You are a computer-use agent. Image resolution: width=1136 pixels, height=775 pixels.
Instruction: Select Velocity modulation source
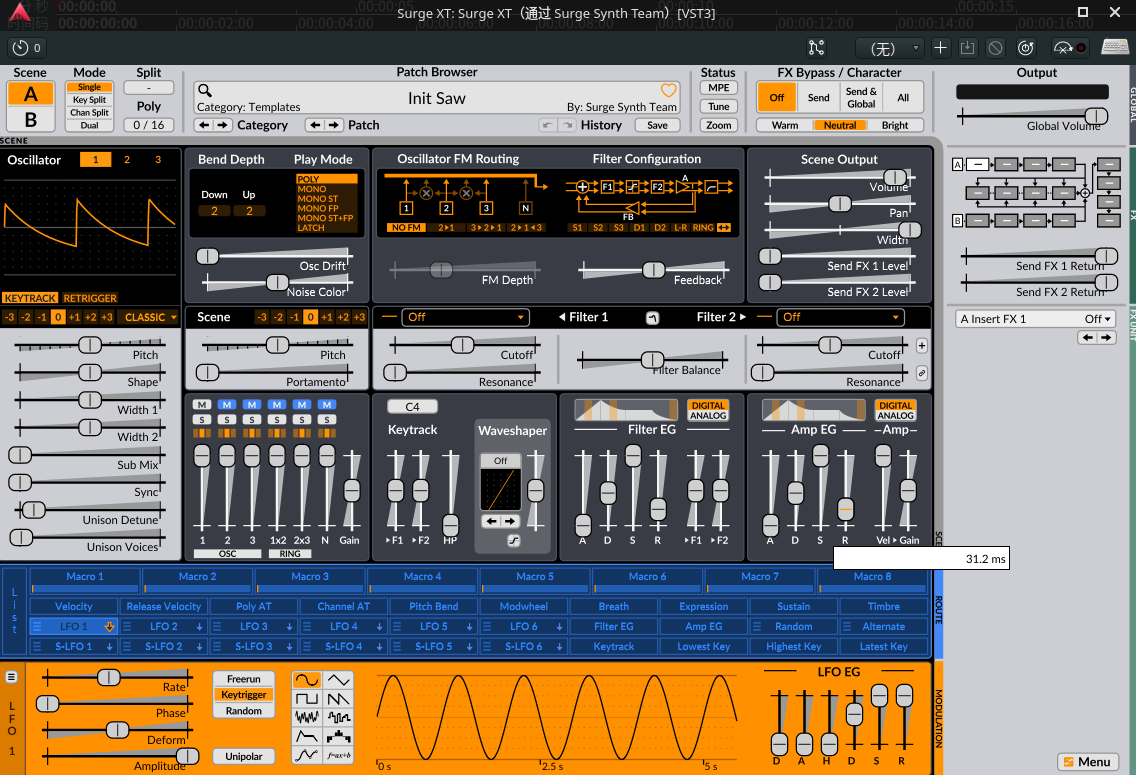tap(73, 606)
